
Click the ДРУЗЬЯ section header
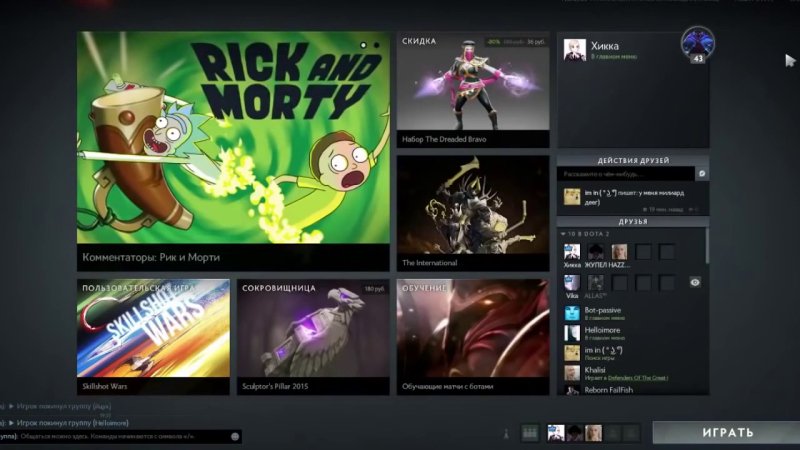(x=633, y=222)
